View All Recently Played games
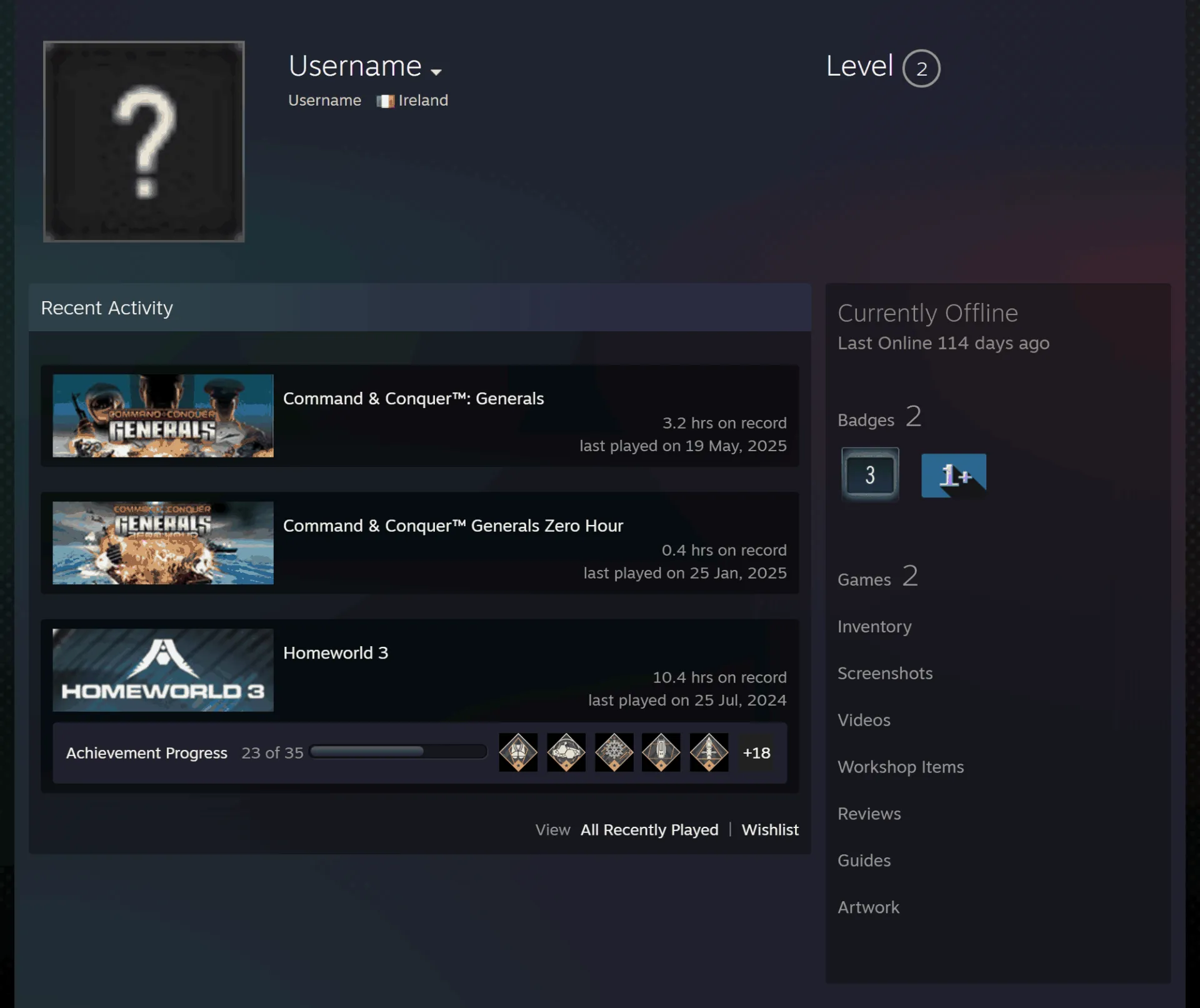 (649, 830)
